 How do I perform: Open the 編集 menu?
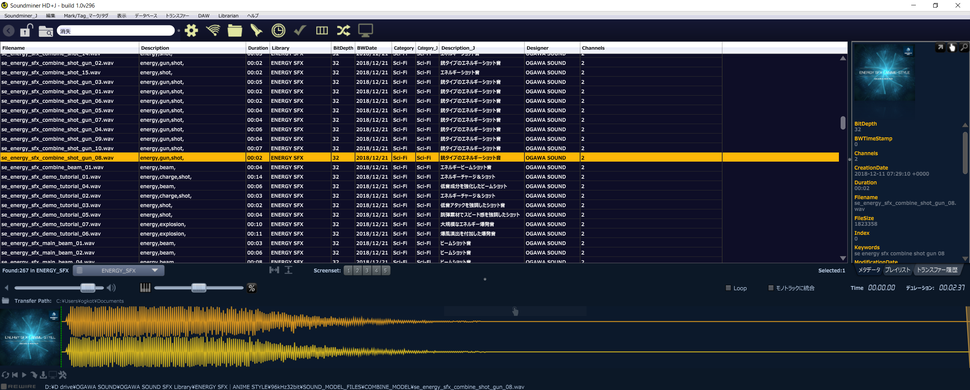(x=51, y=14)
